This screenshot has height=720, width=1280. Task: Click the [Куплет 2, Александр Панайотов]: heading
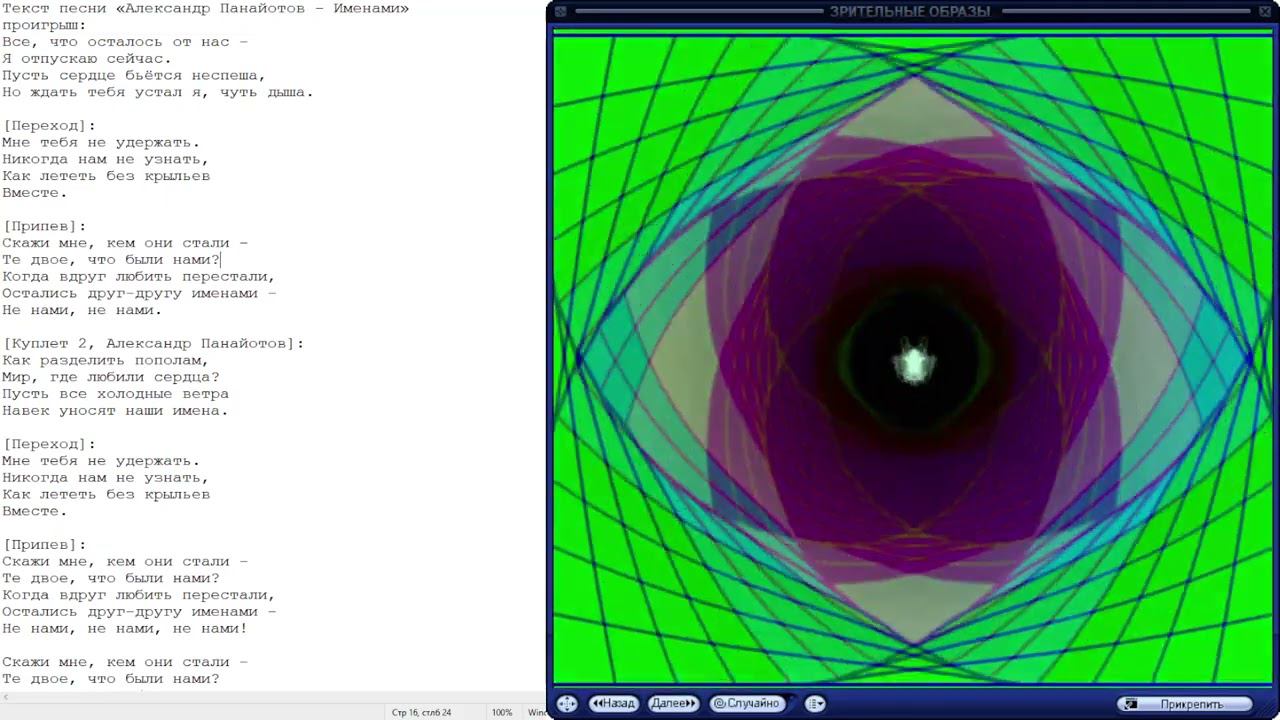(x=153, y=343)
